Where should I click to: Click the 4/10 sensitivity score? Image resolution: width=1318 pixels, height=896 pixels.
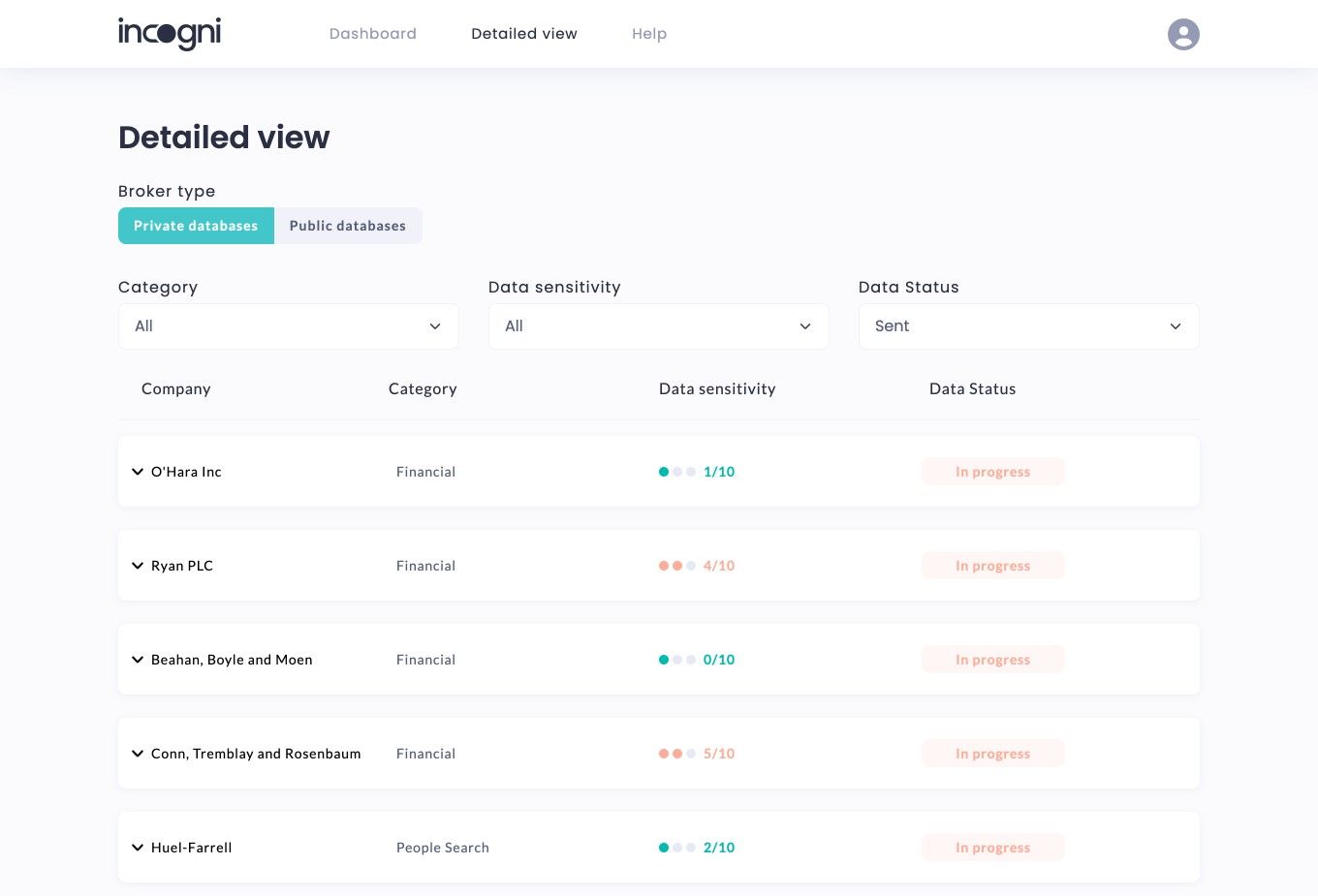click(x=719, y=566)
